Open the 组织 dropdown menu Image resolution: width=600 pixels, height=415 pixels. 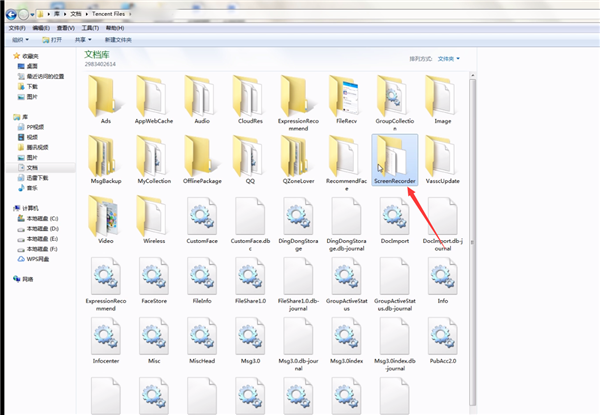[20, 40]
